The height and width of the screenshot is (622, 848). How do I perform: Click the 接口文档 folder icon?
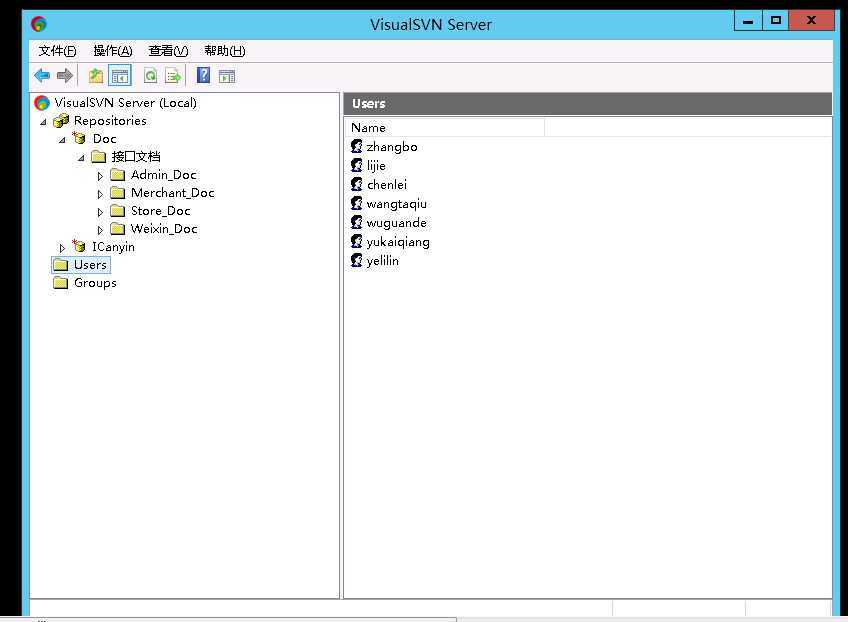(x=98, y=157)
